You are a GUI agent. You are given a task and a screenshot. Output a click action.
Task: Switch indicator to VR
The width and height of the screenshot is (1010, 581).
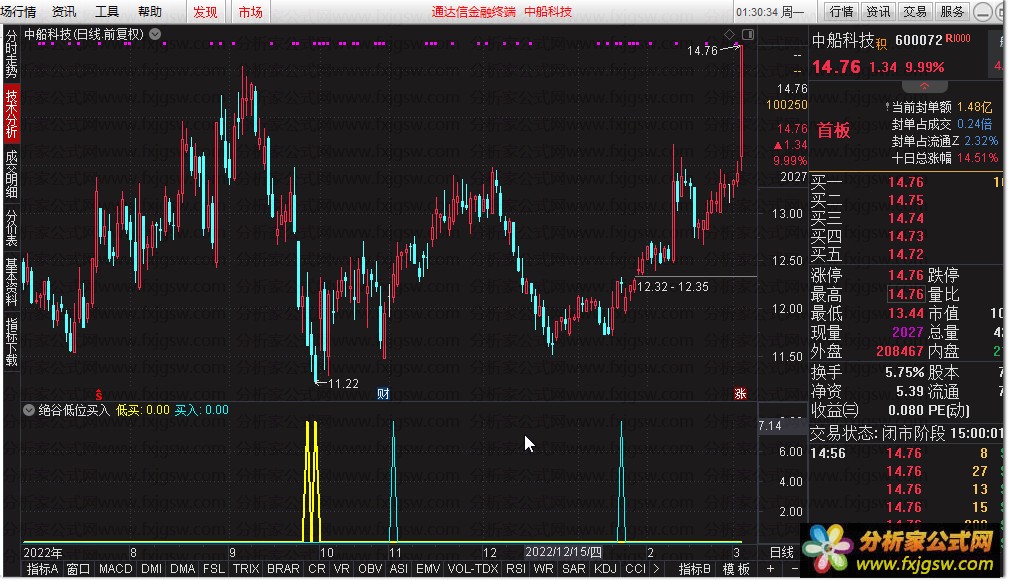[341, 569]
